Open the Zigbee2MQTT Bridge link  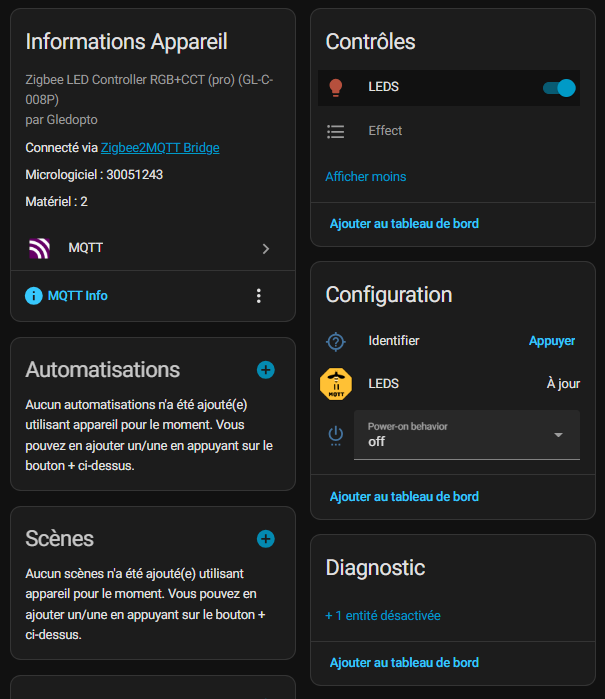pyautogui.click(x=160, y=148)
